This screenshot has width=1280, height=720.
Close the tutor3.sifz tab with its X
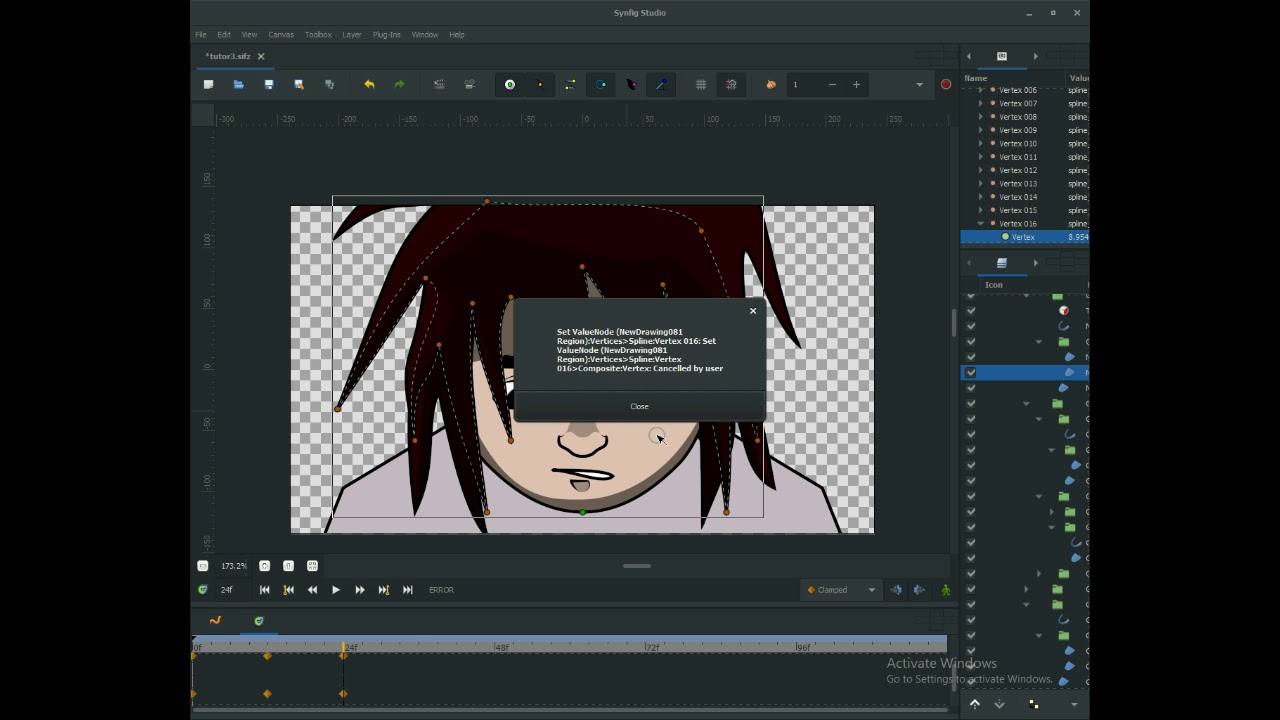click(261, 57)
